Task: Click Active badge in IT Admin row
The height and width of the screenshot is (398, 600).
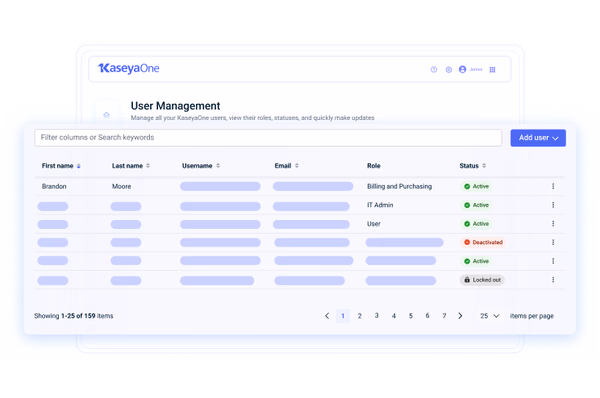Action: 476,205
